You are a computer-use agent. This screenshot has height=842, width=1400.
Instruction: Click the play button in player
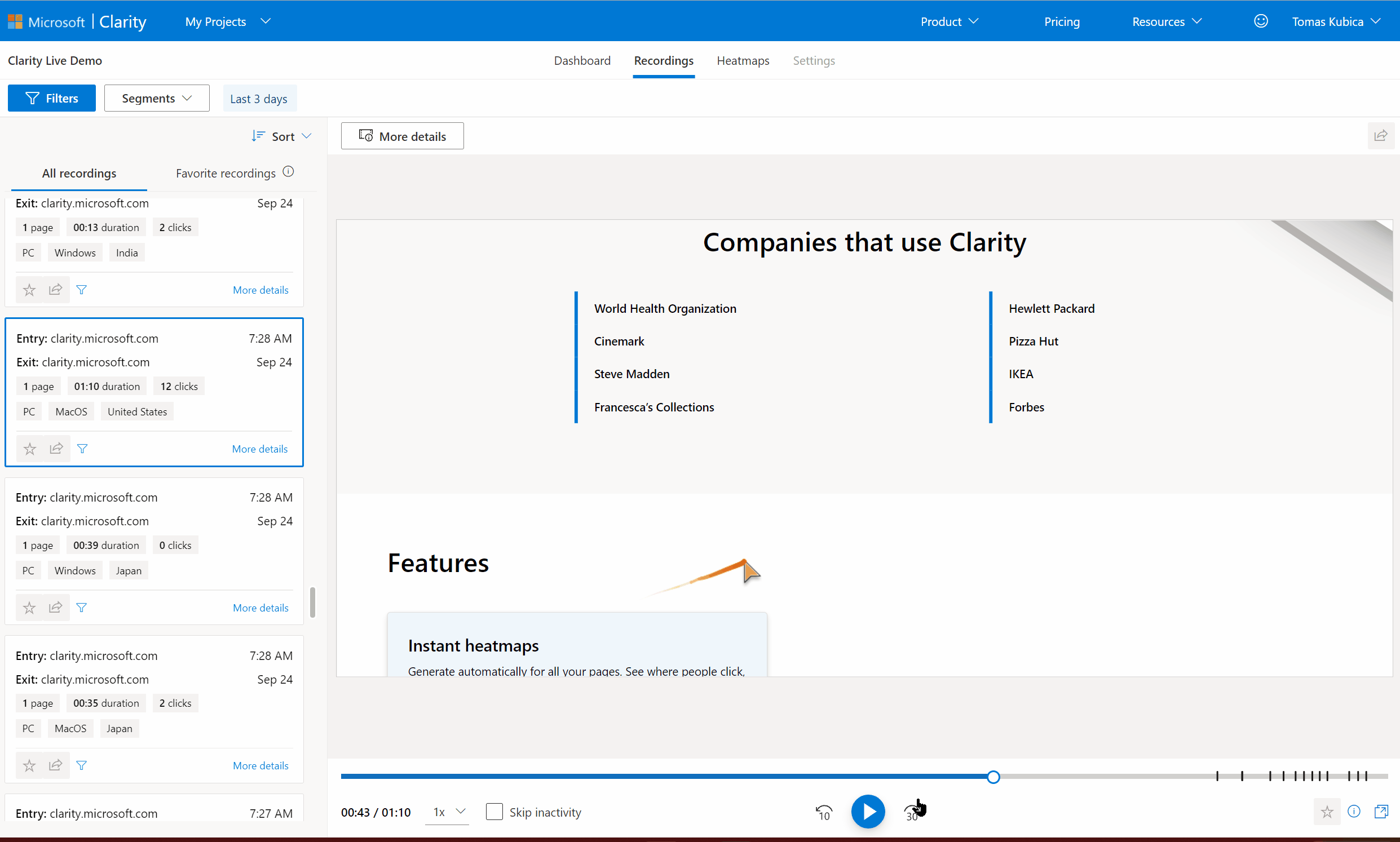[x=867, y=812]
